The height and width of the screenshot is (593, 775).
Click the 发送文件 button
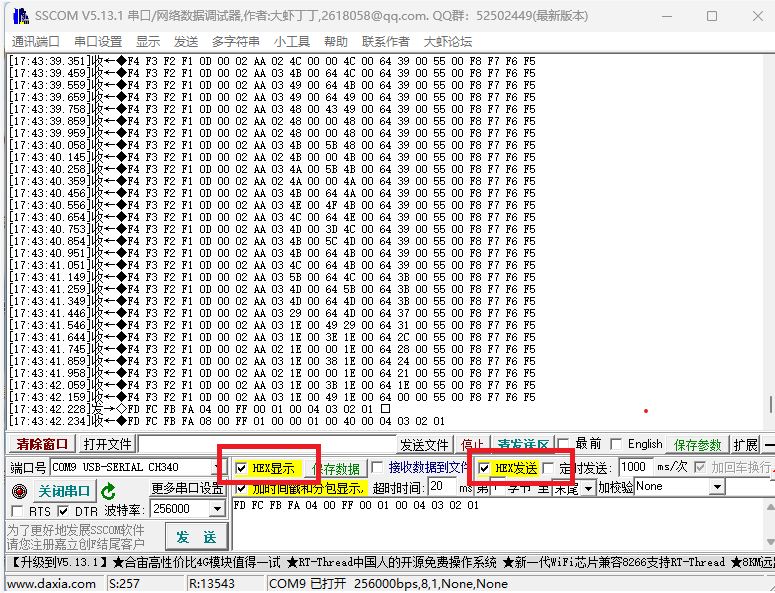point(424,444)
